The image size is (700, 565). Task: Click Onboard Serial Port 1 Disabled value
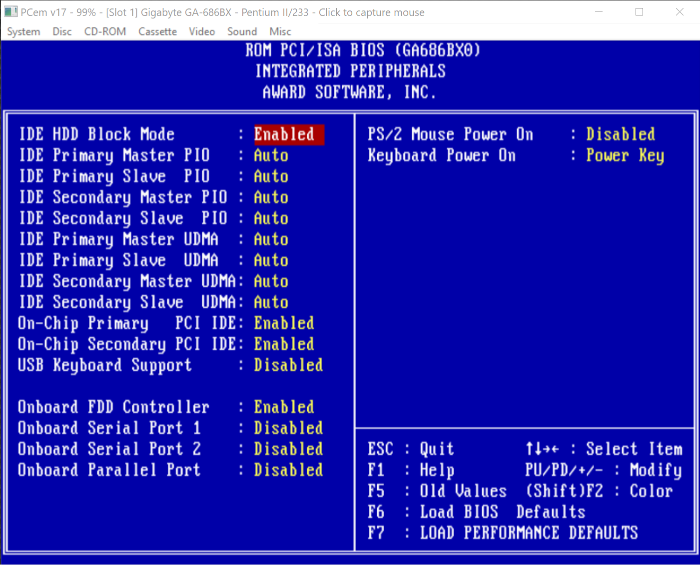[x=288, y=428]
